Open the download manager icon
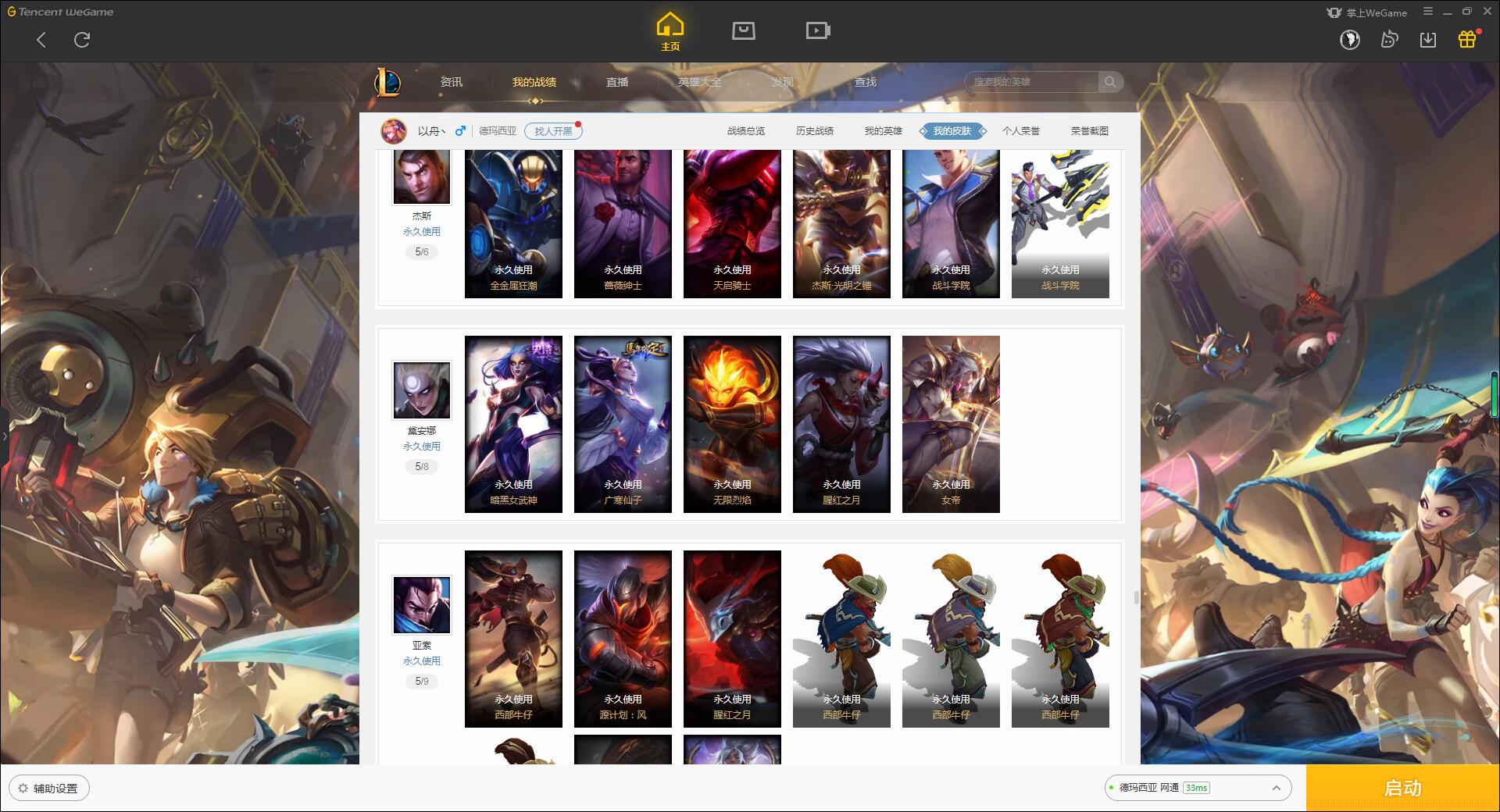The image size is (1500, 812). click(x=1428, y=40)
